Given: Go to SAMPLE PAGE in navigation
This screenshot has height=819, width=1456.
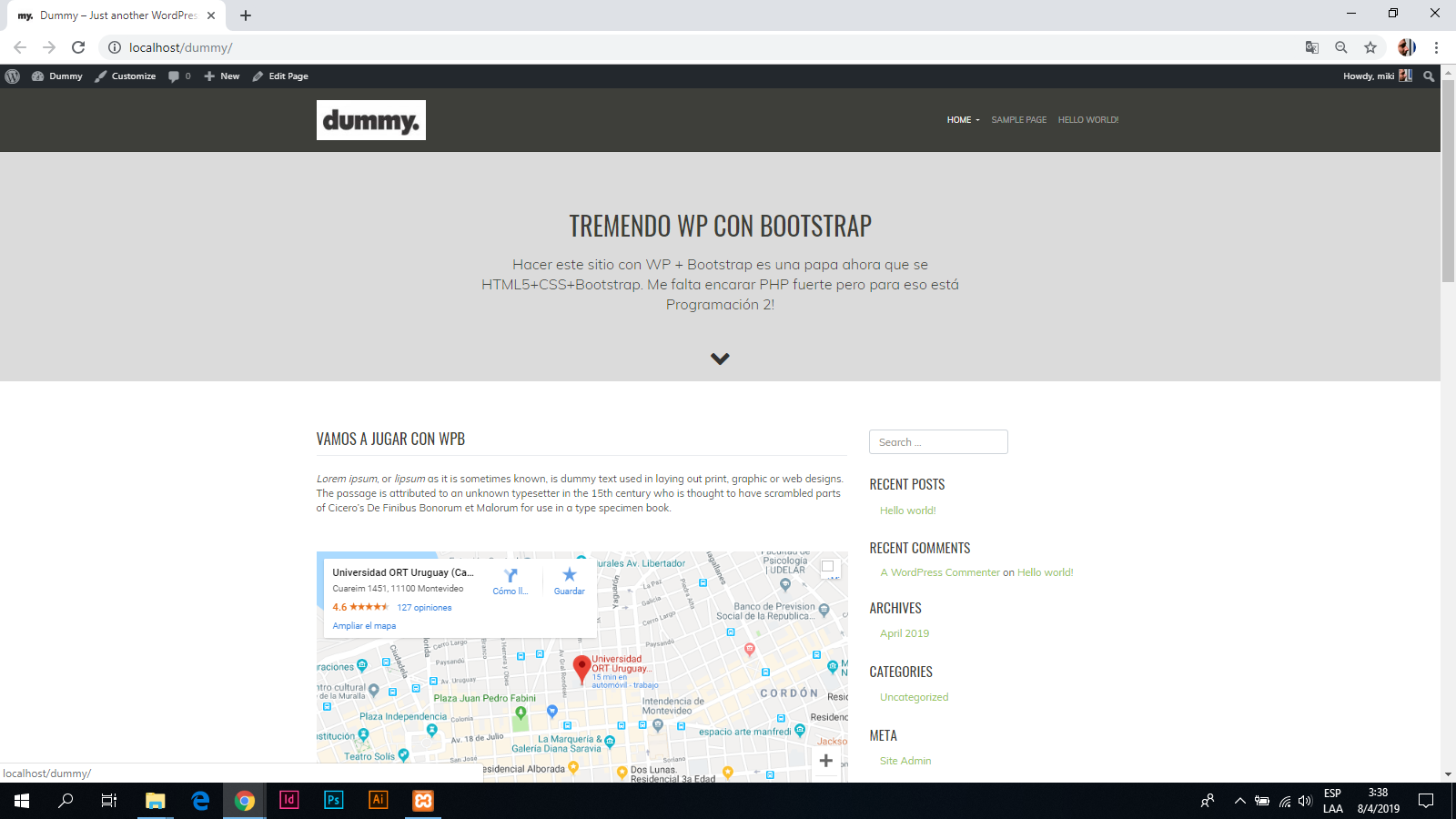Looking at the screenshot, I should point(1018,120).
